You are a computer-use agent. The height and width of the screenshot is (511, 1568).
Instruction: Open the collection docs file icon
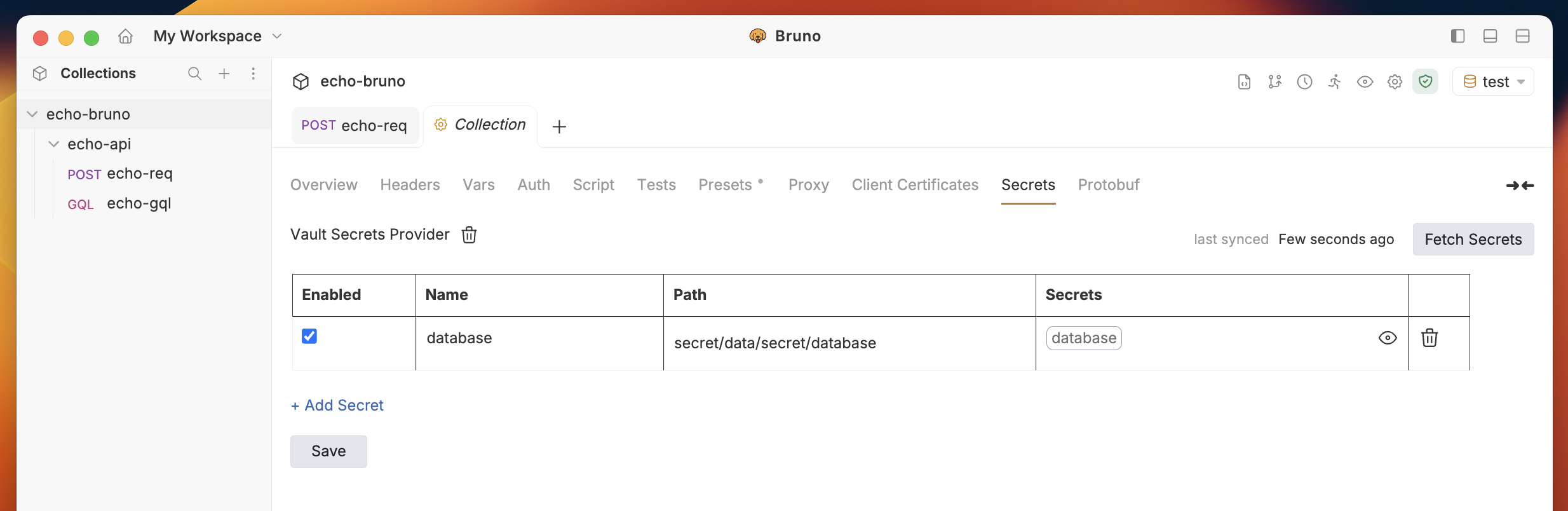1245,82
